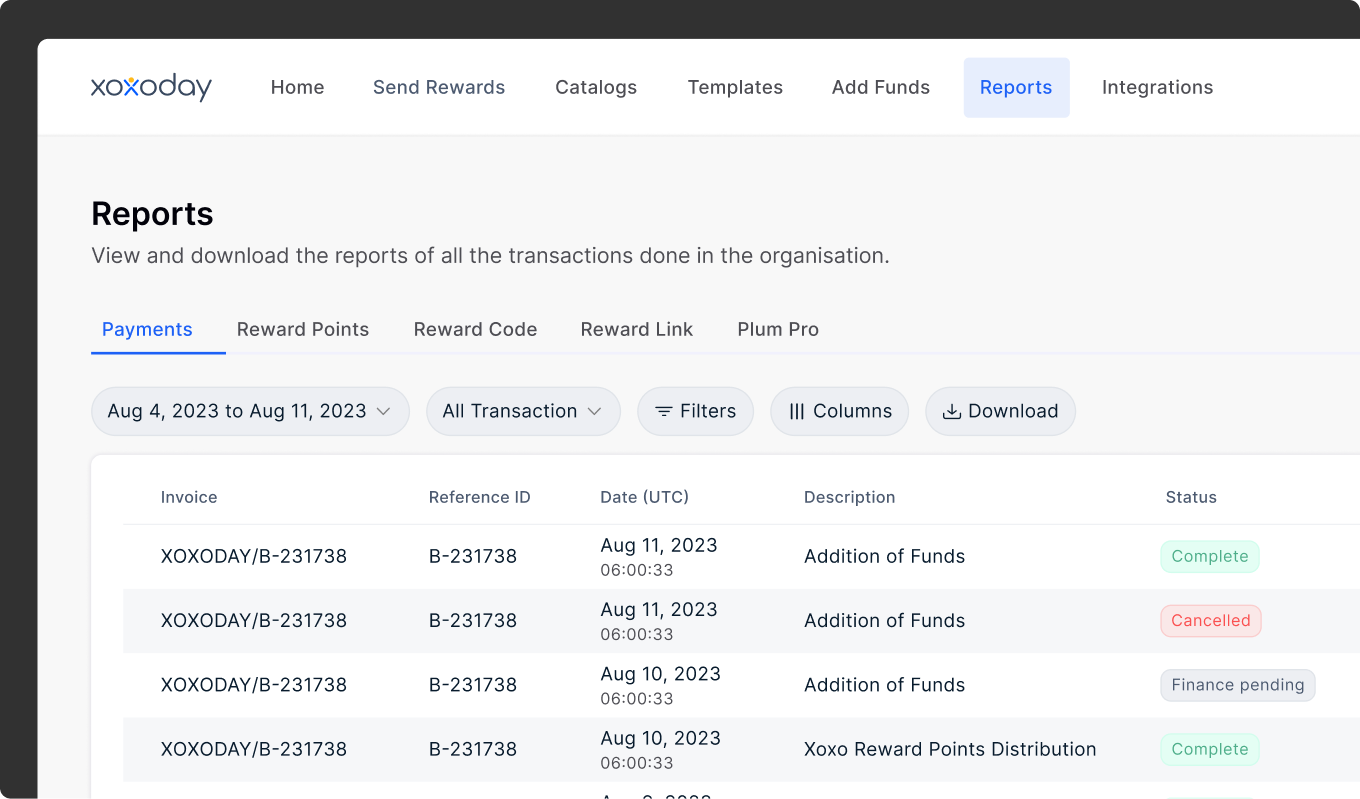The height and width of the screenshot is (799, 1360).
Task: Open Templates in top navigation
Action: (x=735, y=87)
